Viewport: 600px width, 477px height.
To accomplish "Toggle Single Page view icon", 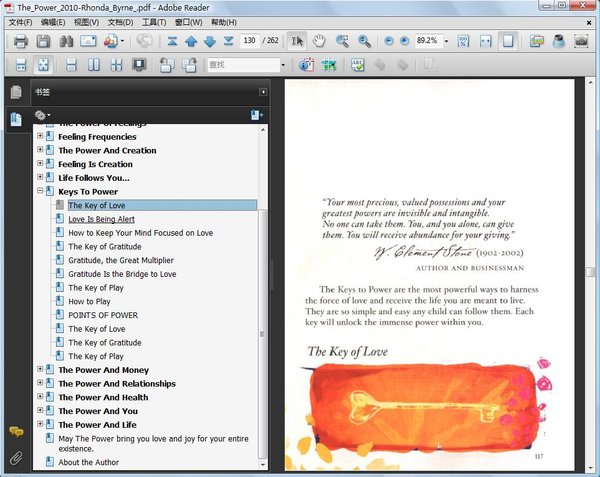I will [x=43, y=65].
